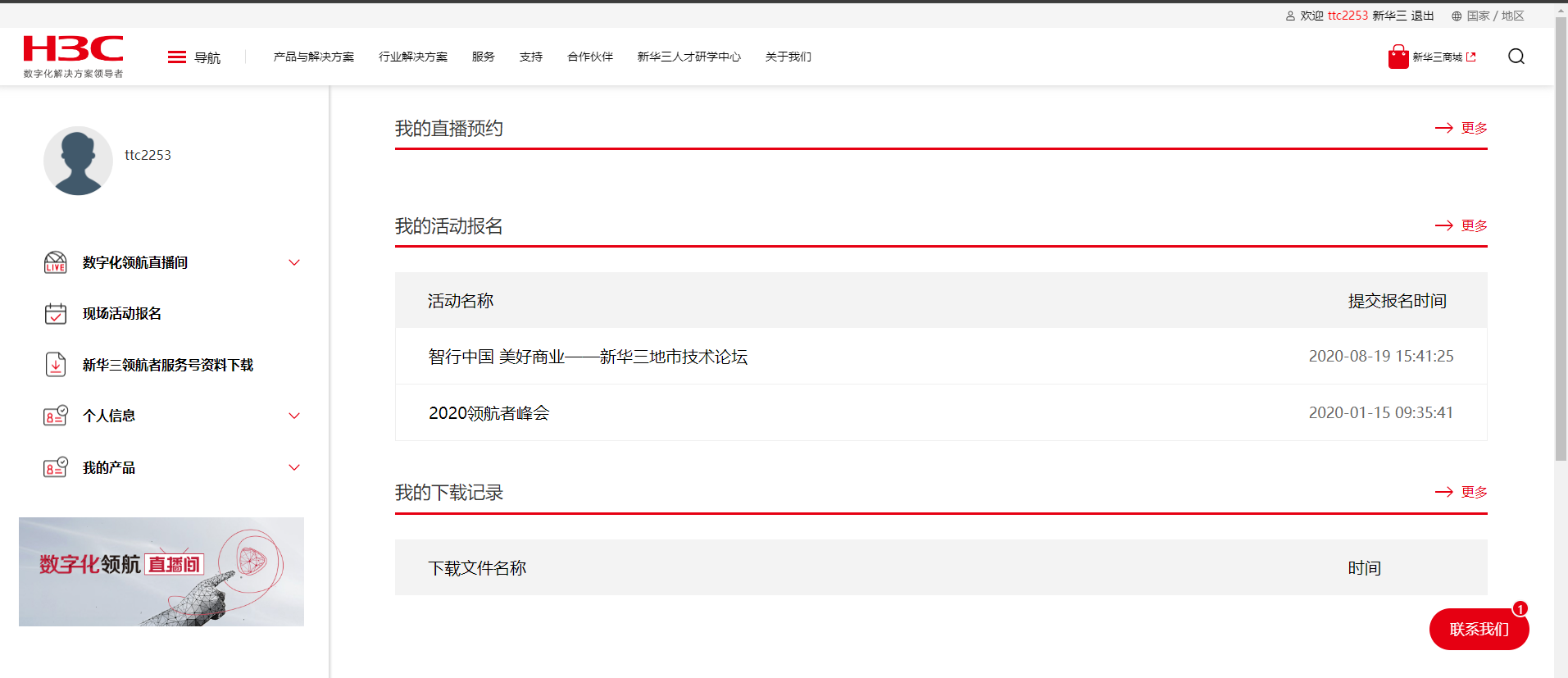Click the calendar icon for 现场活动报名
1568x678 pixels.
[x=55, y=314]
